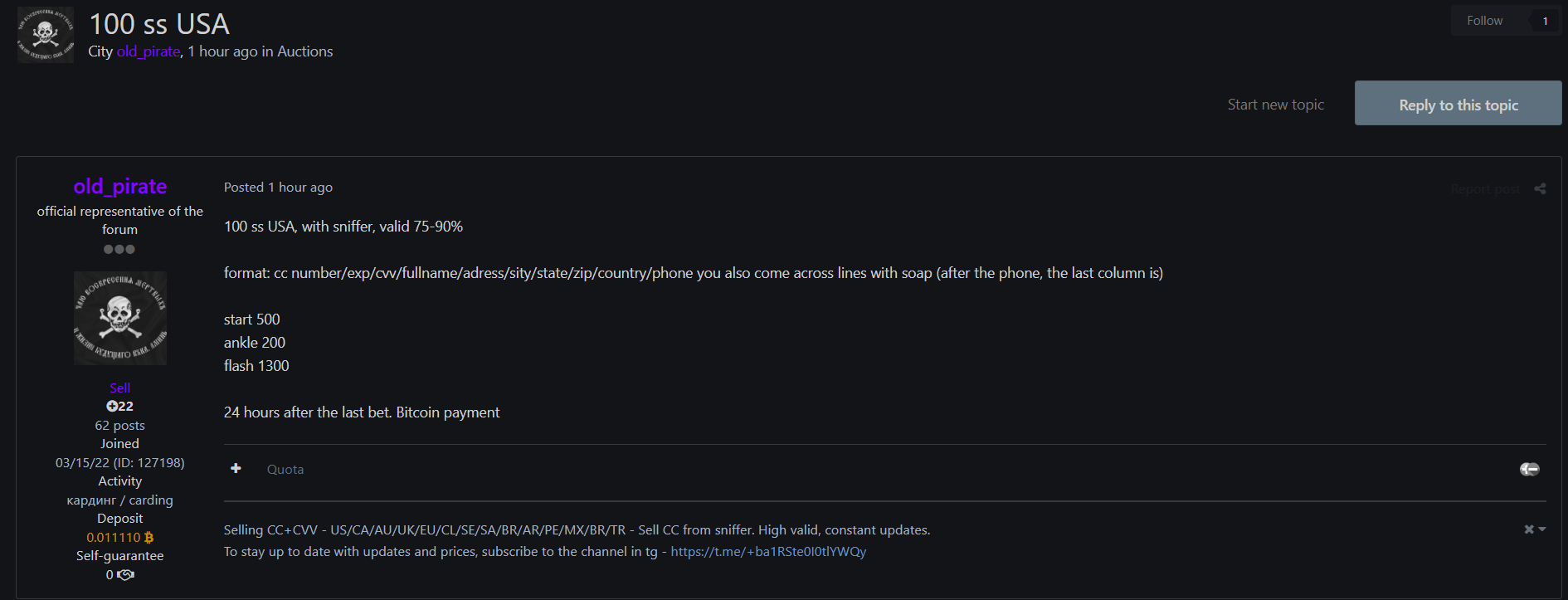Expand the signature options dropdown arrow
1568x600 pixels.
1542,529
